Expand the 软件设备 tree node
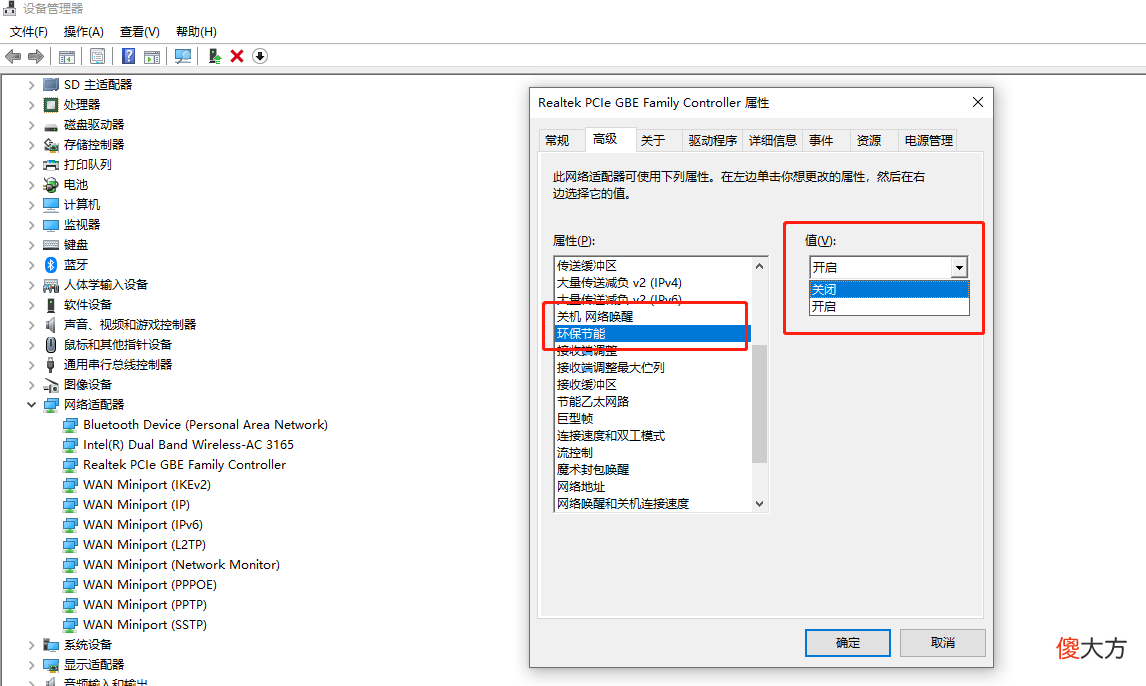1146x686 pixels. [x=31, y=305]
